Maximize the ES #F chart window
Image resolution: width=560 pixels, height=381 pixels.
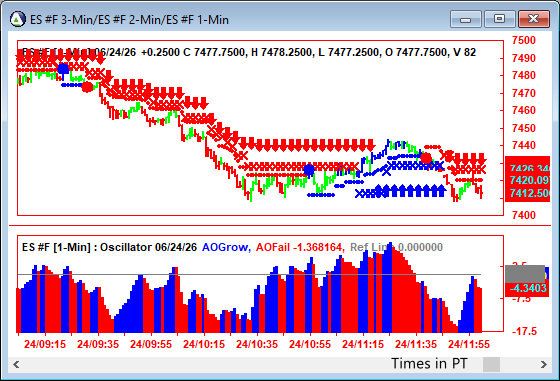pos(499,19)
